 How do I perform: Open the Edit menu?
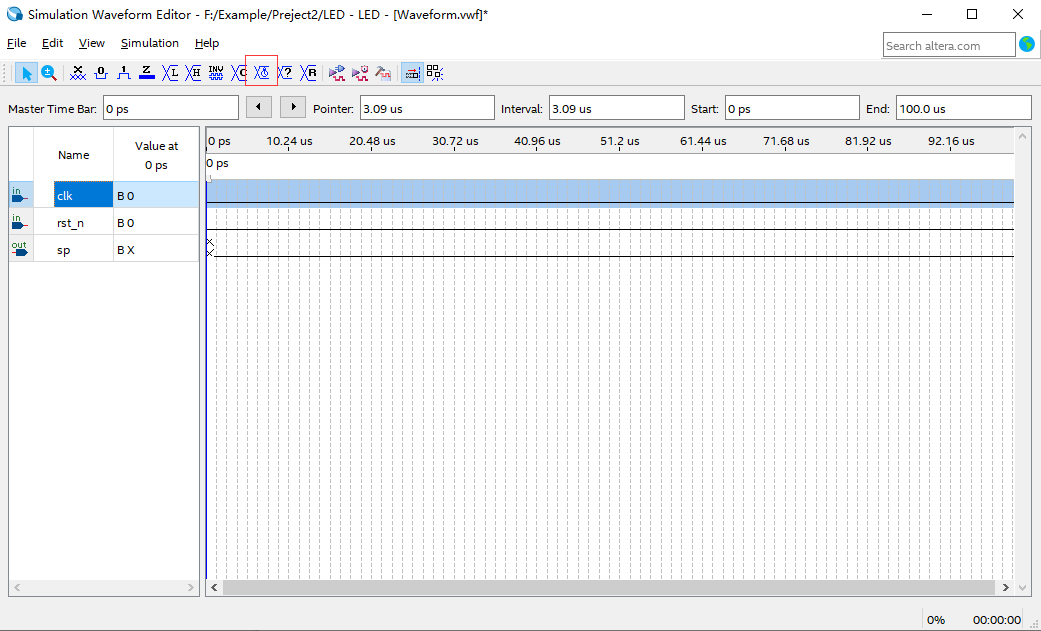coord(52,43)
